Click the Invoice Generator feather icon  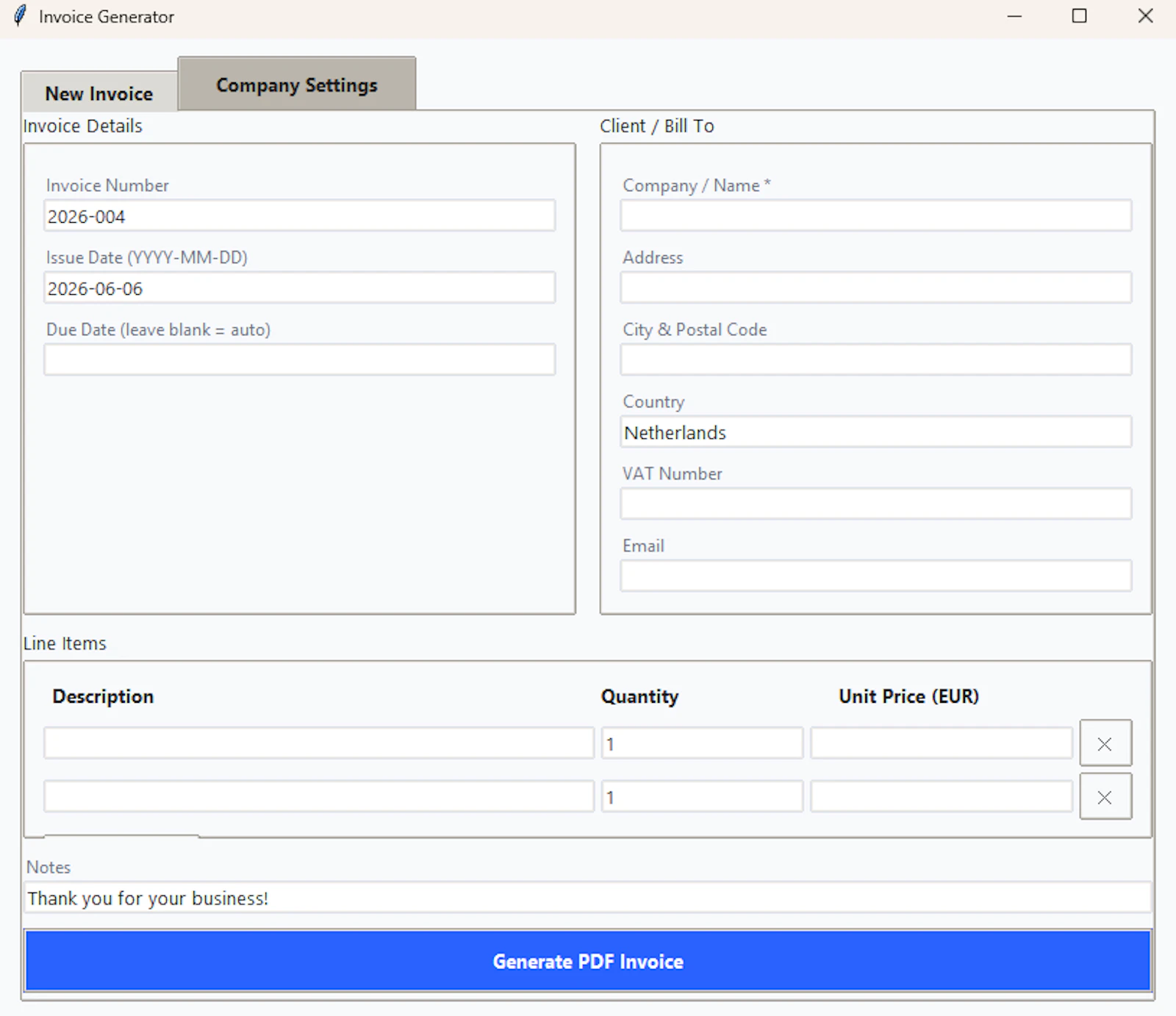coord(20,16)
